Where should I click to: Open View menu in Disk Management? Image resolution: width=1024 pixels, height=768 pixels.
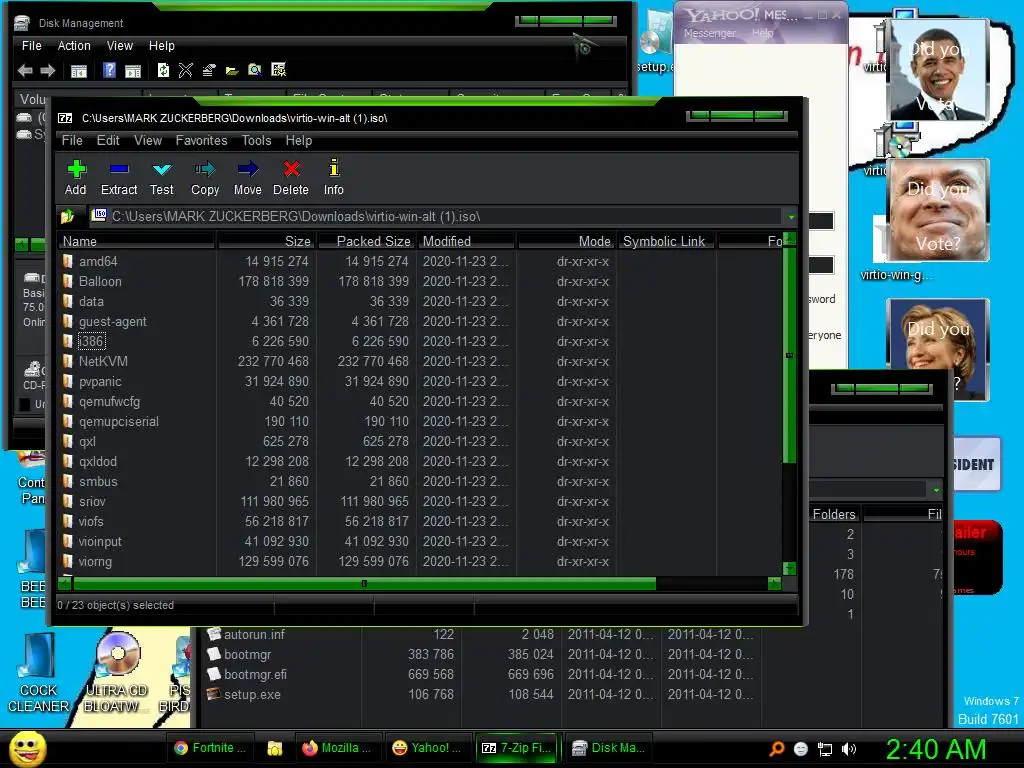[120, 46]
